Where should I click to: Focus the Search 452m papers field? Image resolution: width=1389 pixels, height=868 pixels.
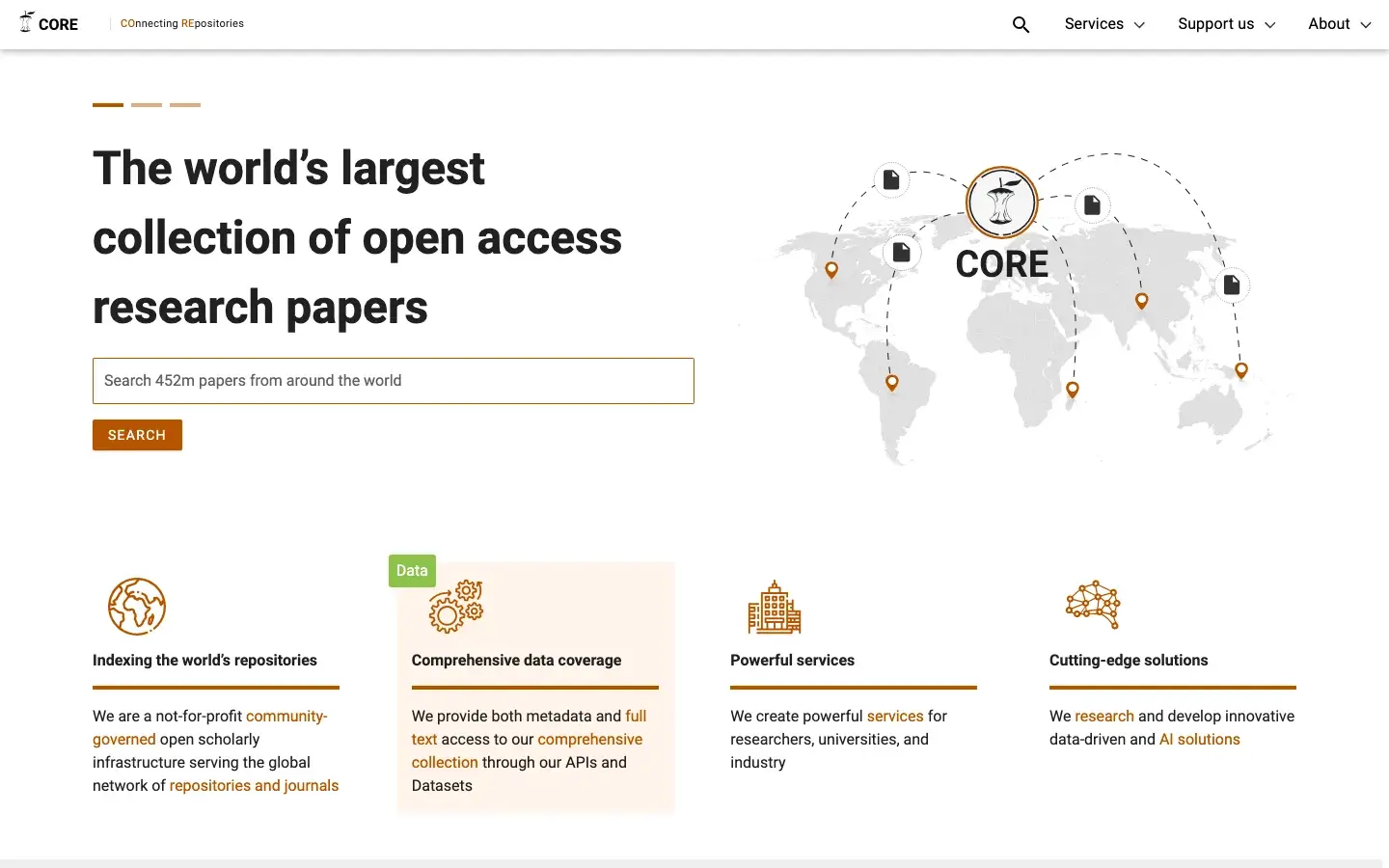click(x=394, y=381)
